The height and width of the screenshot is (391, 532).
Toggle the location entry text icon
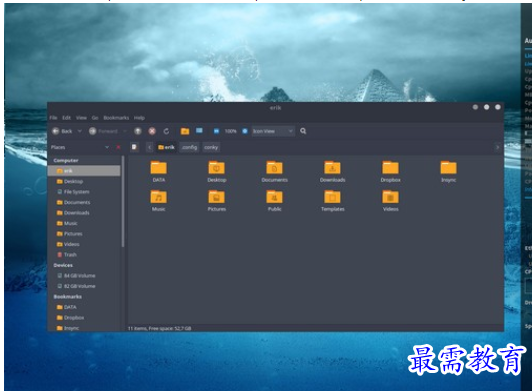[x=134, y=147]
